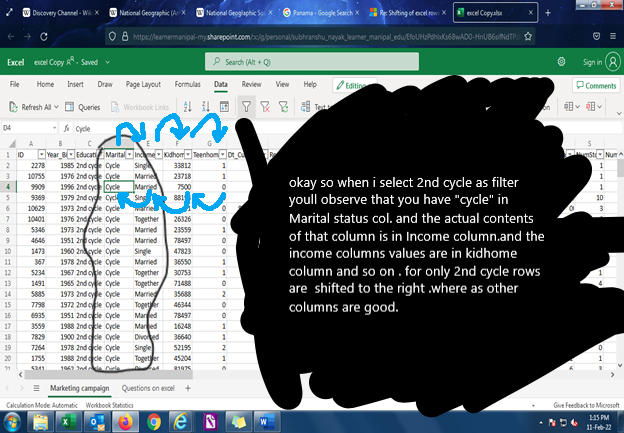Save page to Pocket icon
624x433 pixels.
(596, 36)
